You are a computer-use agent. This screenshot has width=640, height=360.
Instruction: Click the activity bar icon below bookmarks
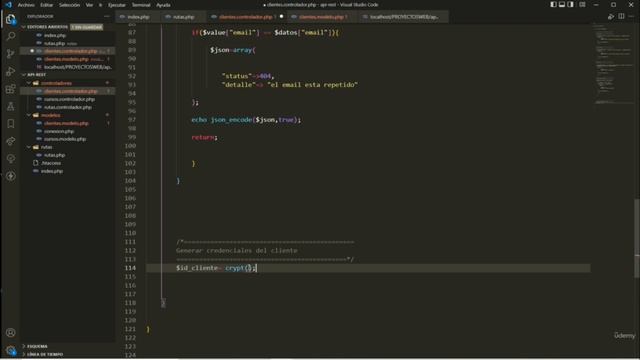(11, 141)
